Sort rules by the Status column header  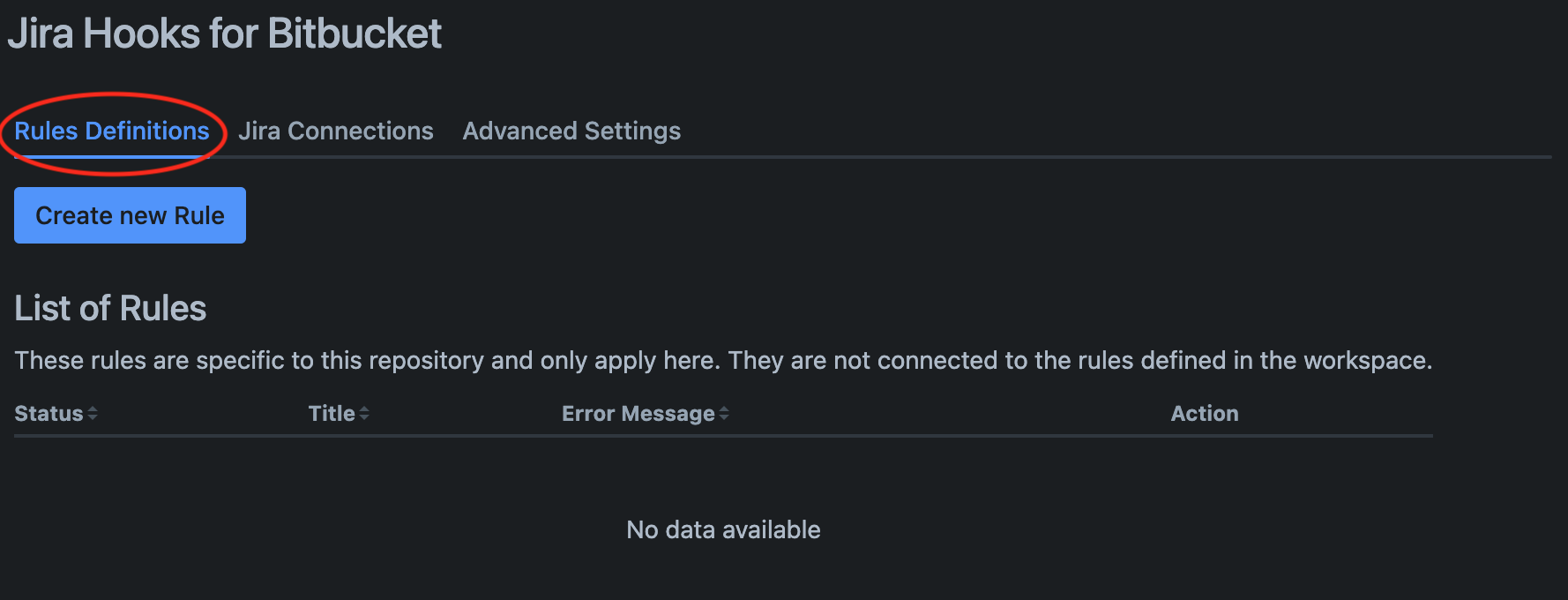tap(49, 414)
